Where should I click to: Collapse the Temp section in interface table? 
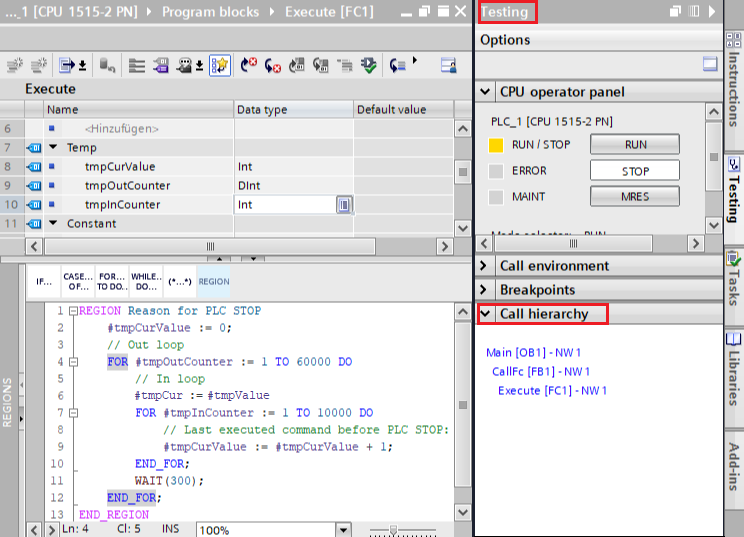[x=53, y=147]
